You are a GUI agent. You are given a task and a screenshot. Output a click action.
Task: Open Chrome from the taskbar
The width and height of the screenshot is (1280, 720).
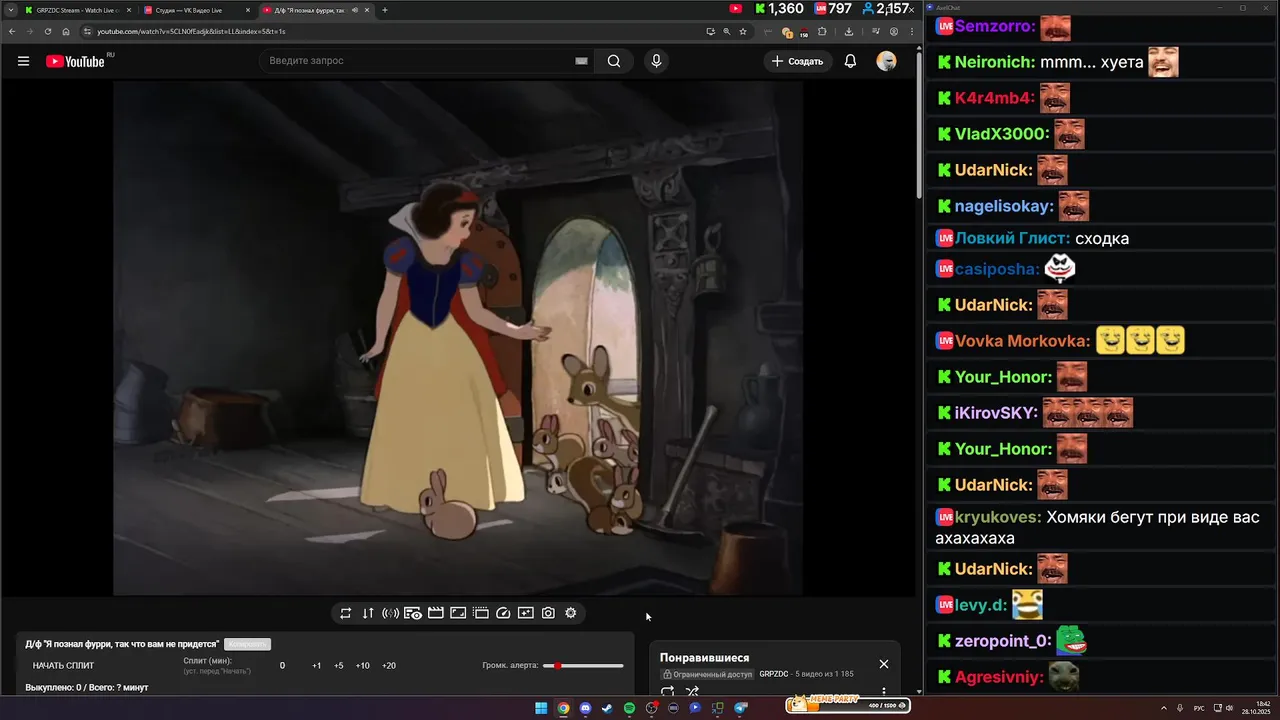[563, 708]
